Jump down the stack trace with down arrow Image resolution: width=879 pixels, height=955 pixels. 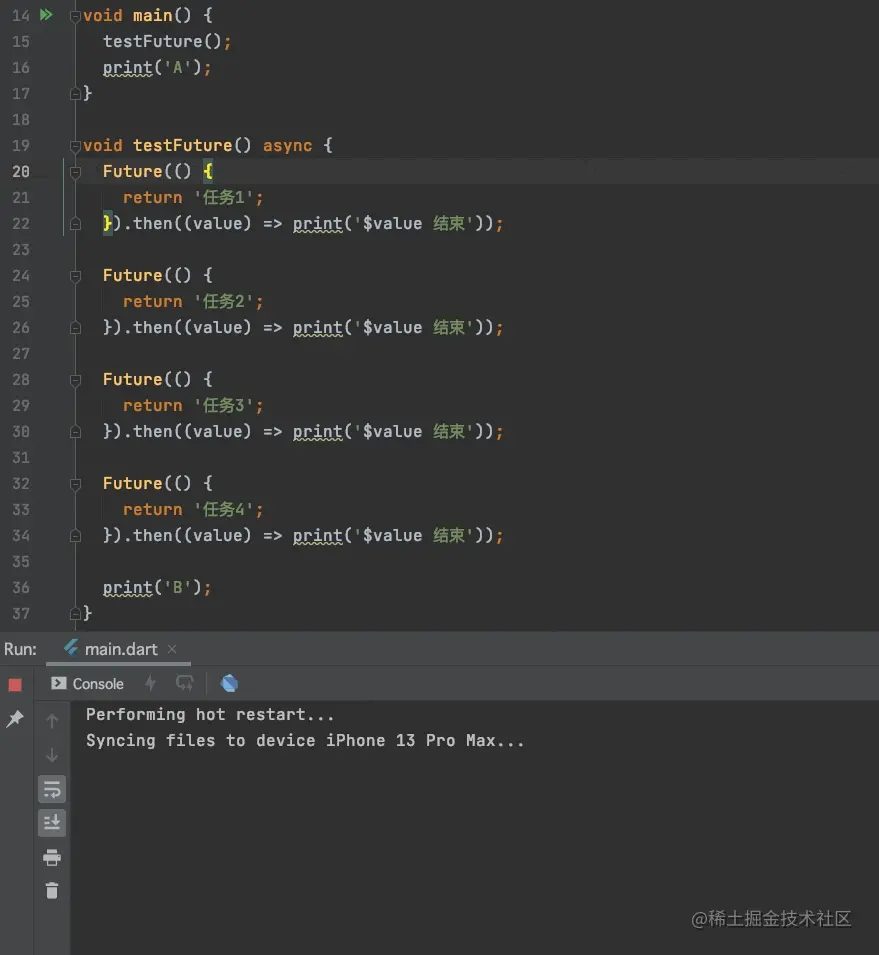[52, 755]
